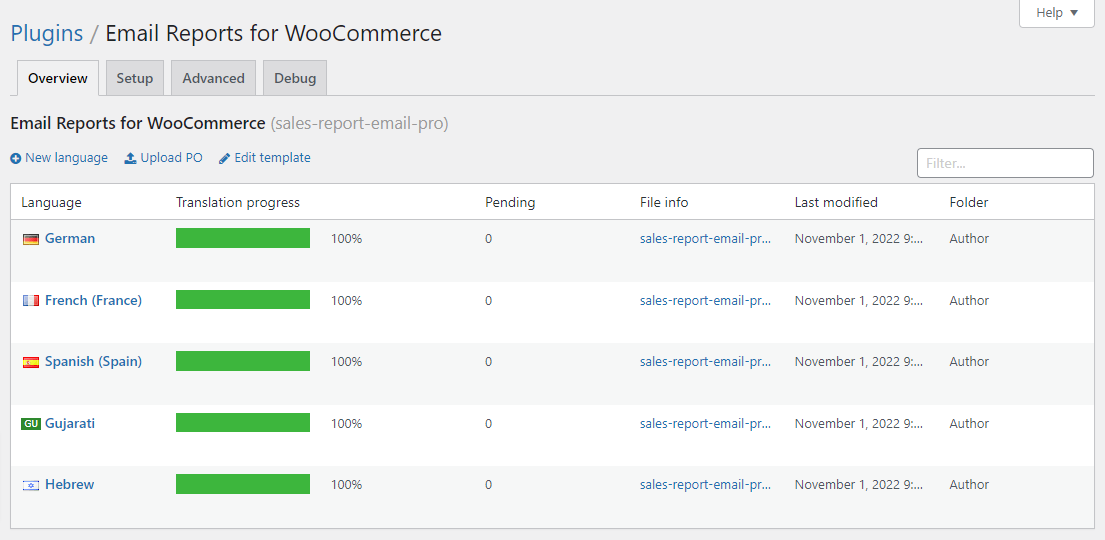Click the Upload PO upload icon
Screen dimensions: 1105x540
point(130,158)
